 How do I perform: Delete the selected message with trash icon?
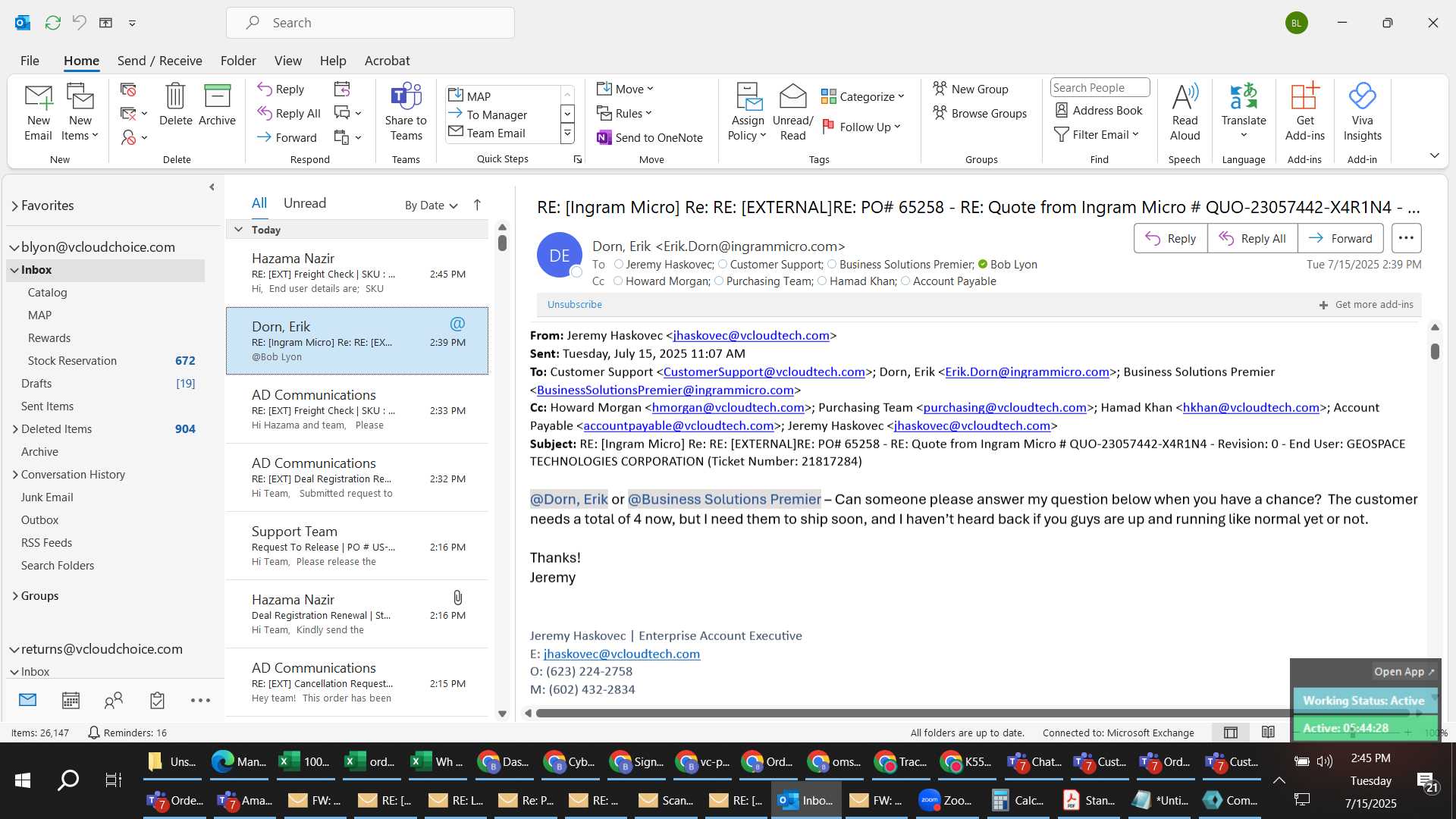175,105
